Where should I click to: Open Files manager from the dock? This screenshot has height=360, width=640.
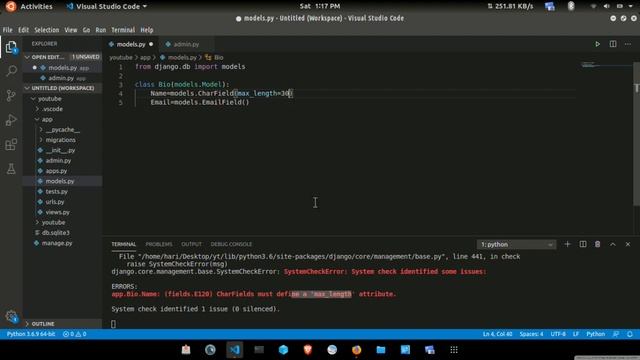point(381,350)
